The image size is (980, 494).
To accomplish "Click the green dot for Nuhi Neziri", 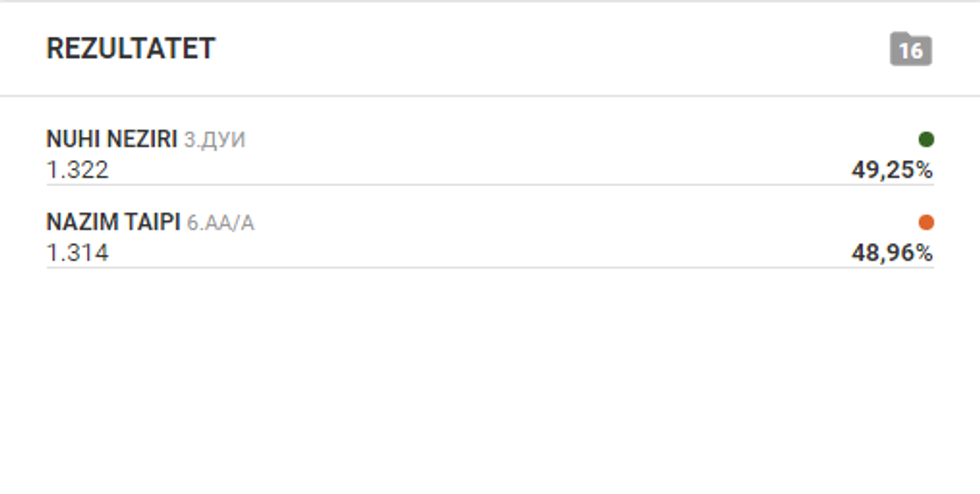I will 925,139.
